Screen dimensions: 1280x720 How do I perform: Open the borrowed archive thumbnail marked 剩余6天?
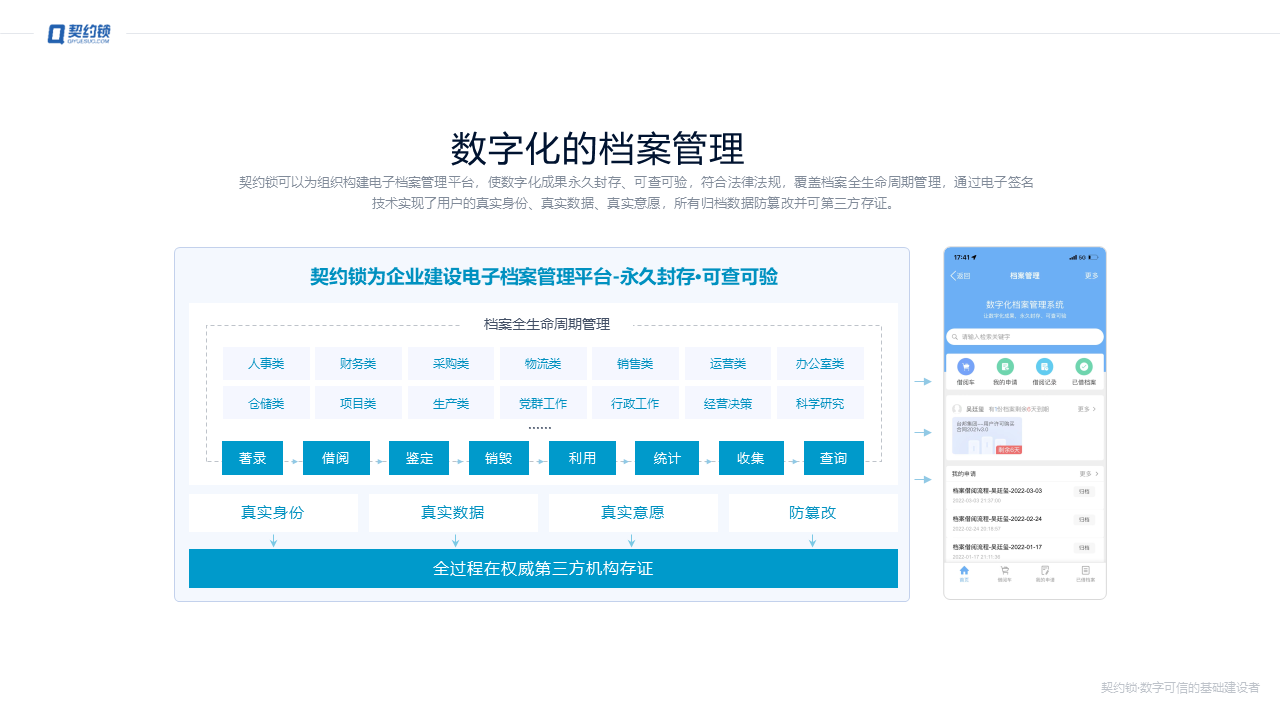[x=987, y=436]
